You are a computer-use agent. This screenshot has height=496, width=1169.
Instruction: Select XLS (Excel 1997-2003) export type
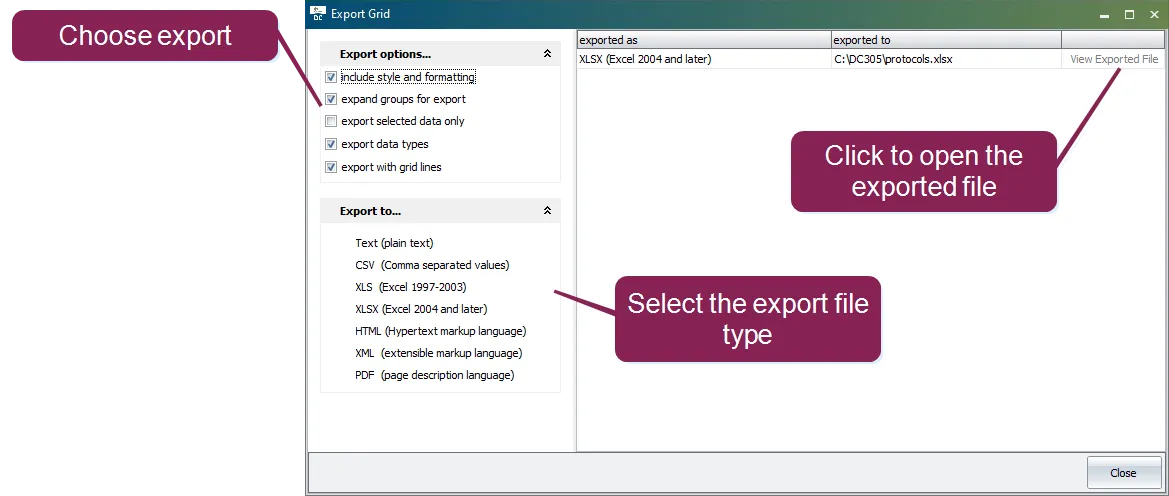coord(411,286)
